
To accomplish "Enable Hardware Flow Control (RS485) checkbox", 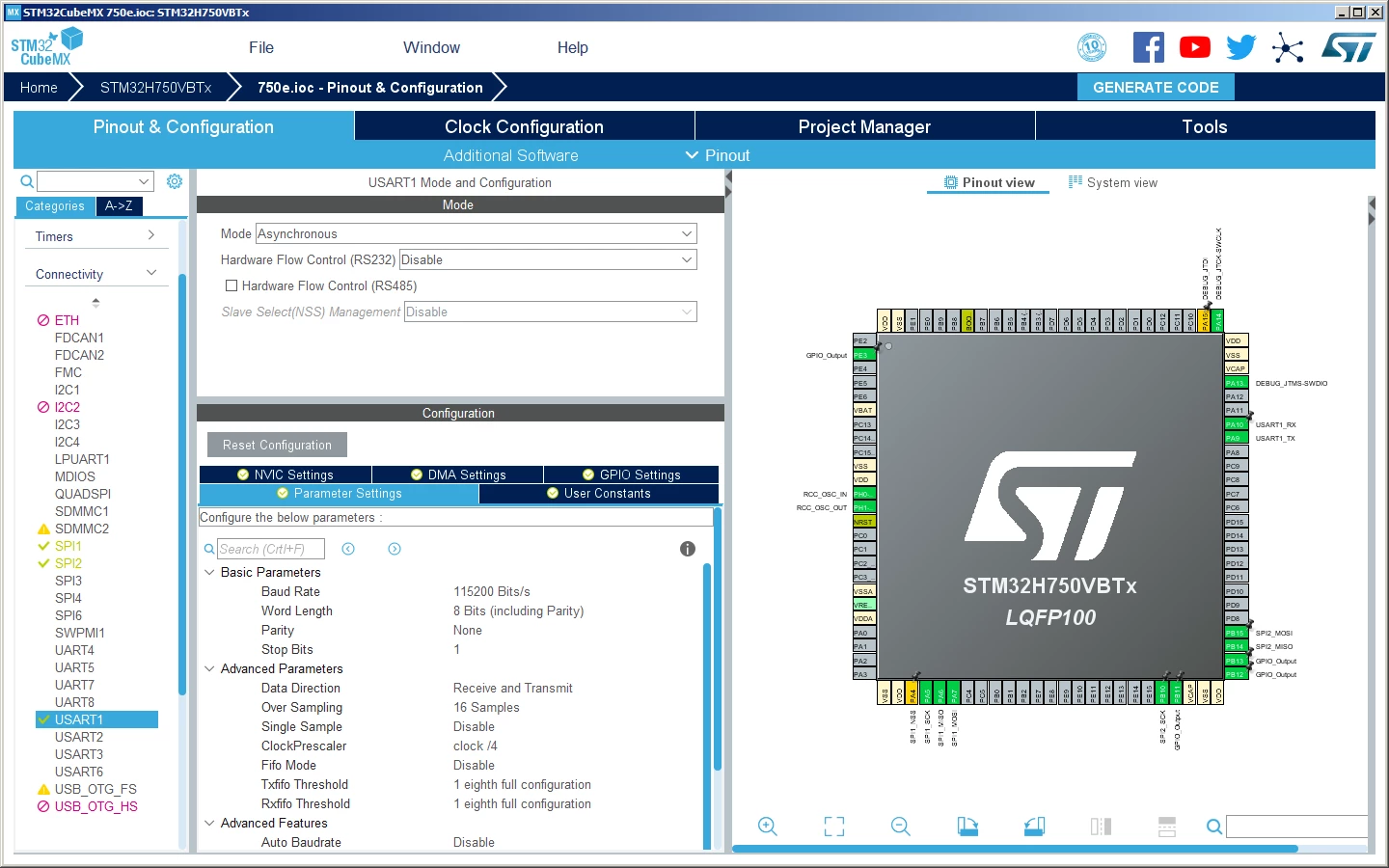I will (x=231, y=285).
